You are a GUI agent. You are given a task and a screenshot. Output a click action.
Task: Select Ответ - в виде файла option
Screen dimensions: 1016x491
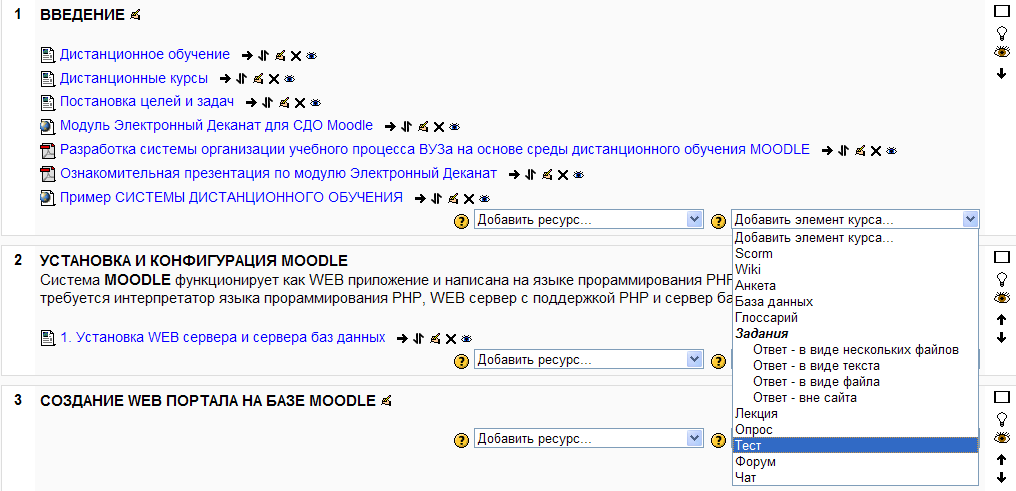855,382
